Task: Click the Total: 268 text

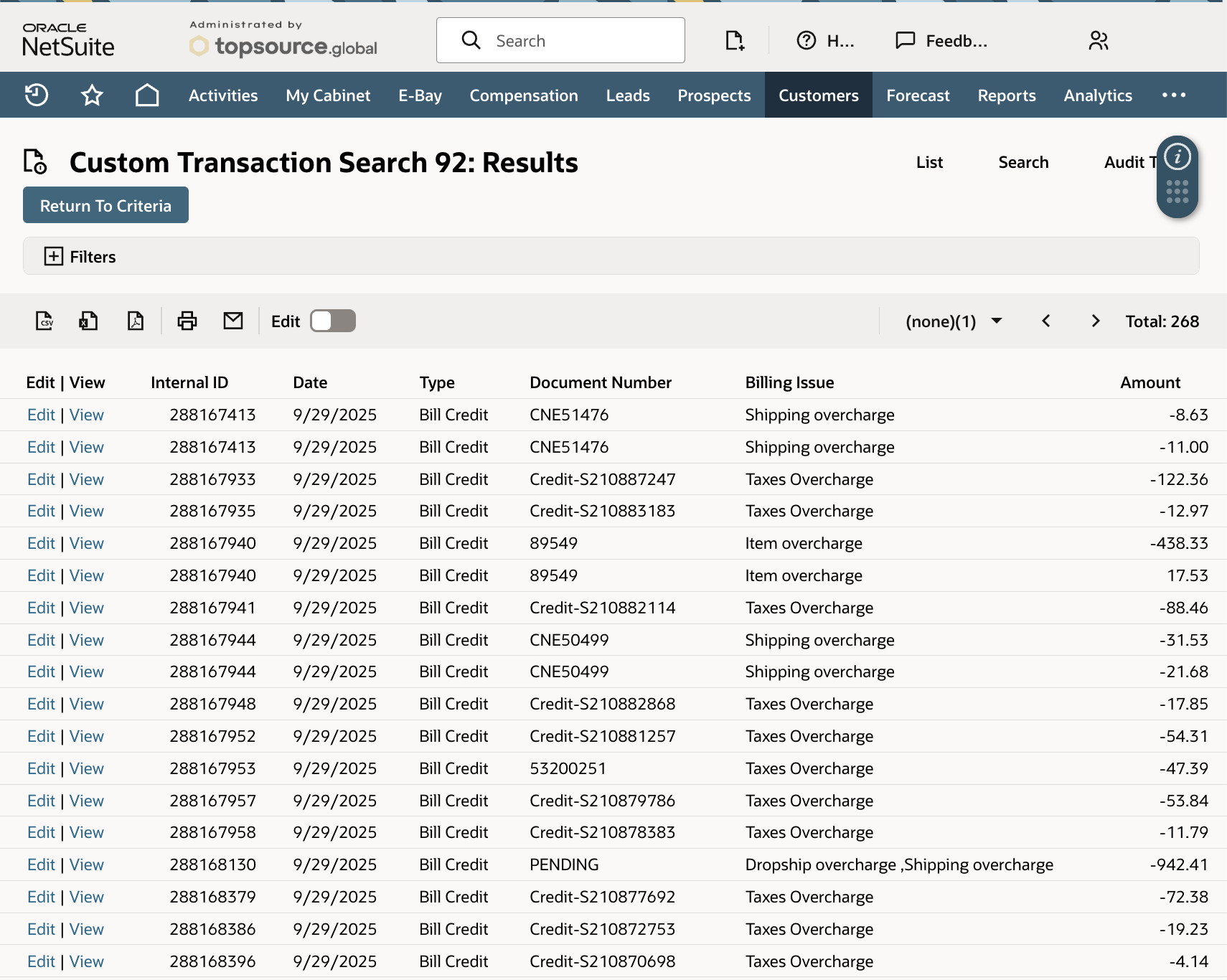Action: pos(1162,321)
